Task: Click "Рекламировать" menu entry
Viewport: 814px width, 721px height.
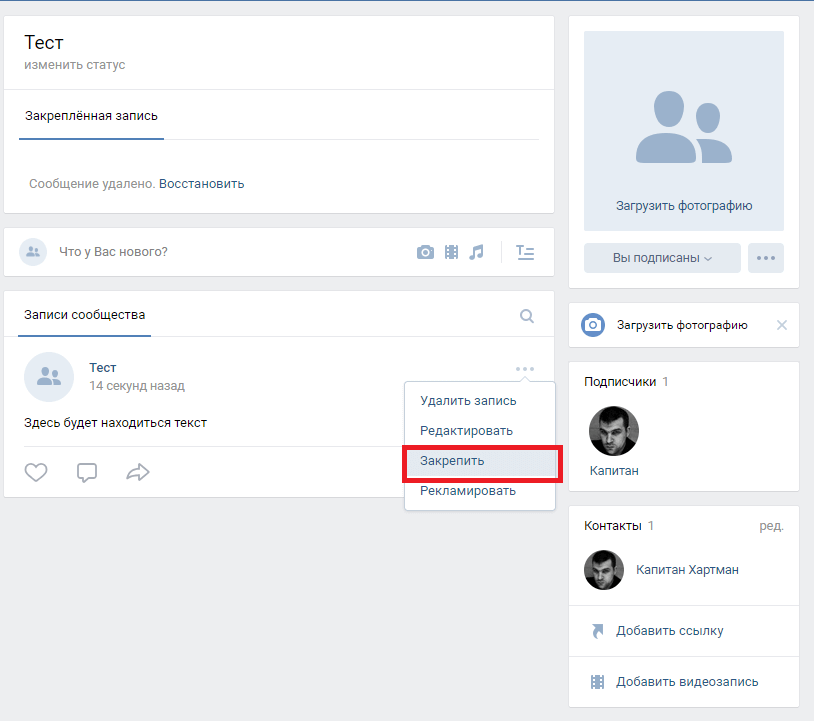Action: (468, 491)
